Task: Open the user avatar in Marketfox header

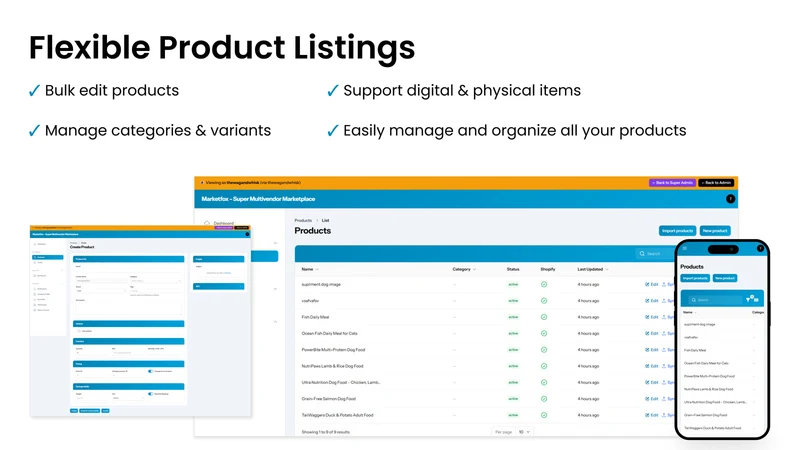Action: pos(730,199)
